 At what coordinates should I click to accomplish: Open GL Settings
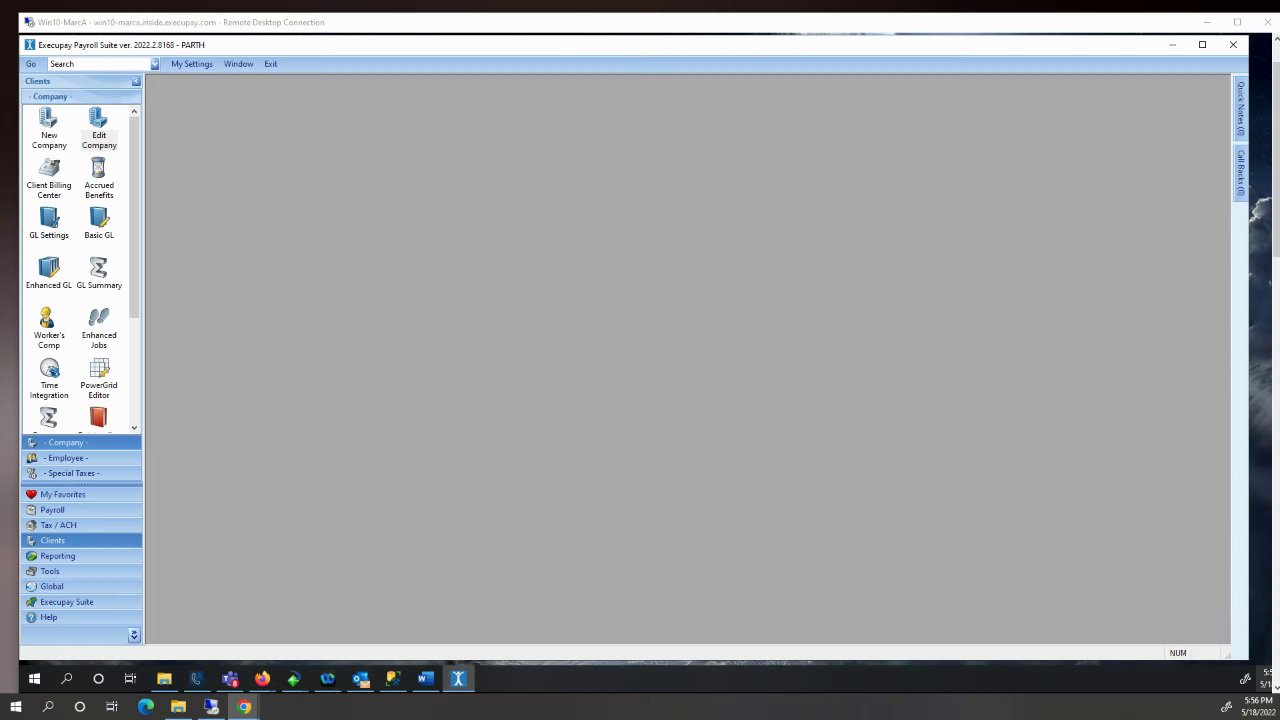click(49, 224)
